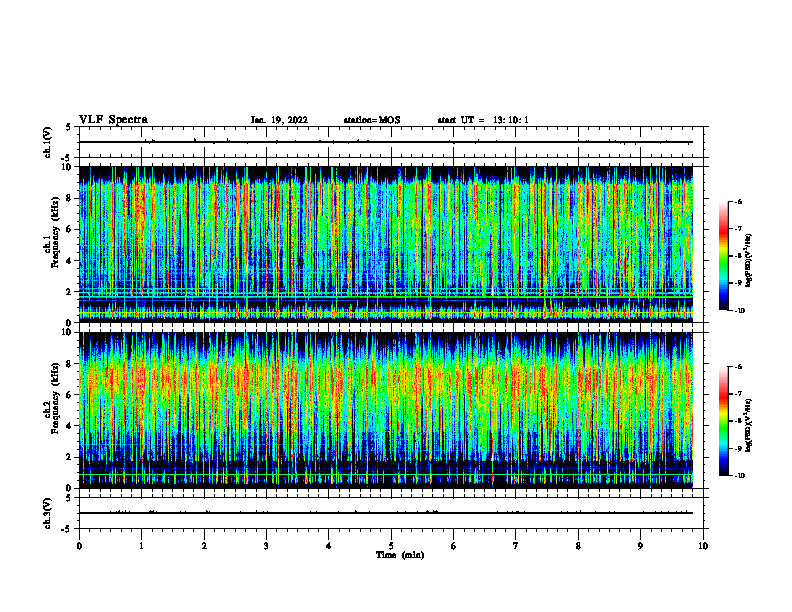Click the "-6" label on ch.1 color scale

click(x=739, y=201)
